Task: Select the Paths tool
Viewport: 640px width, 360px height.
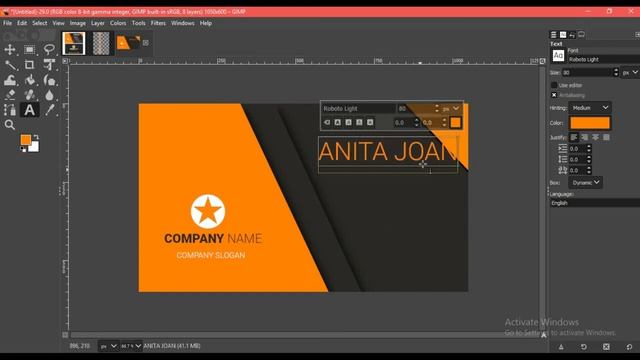Action: click(9, 110)
